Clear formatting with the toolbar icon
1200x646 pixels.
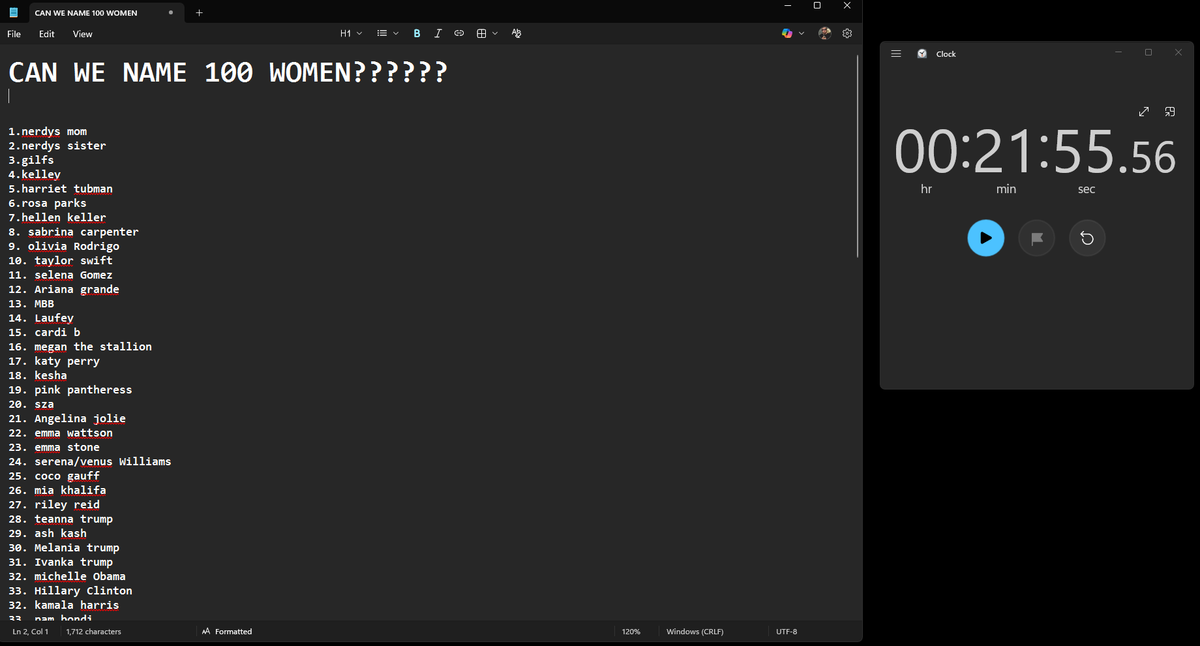click(516, 34)
